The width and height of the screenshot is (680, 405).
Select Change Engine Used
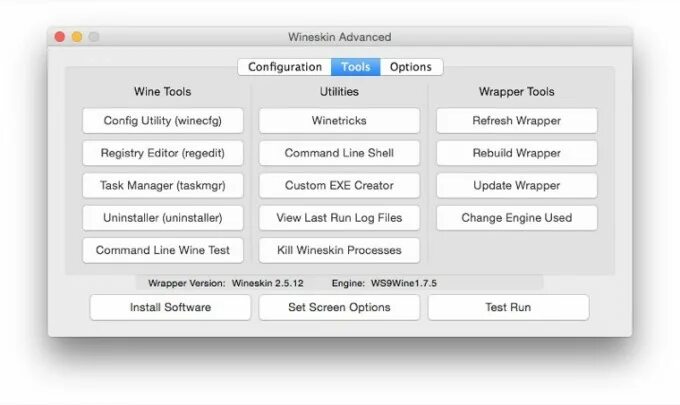516,217
